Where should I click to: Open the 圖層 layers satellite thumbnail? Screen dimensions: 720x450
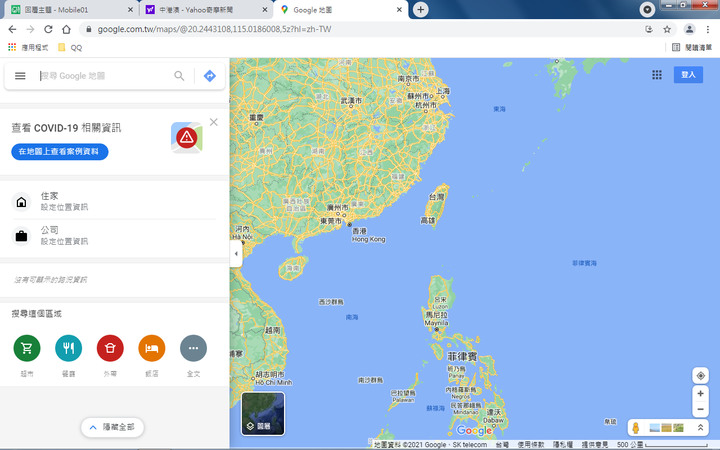[x=263, y=413]
